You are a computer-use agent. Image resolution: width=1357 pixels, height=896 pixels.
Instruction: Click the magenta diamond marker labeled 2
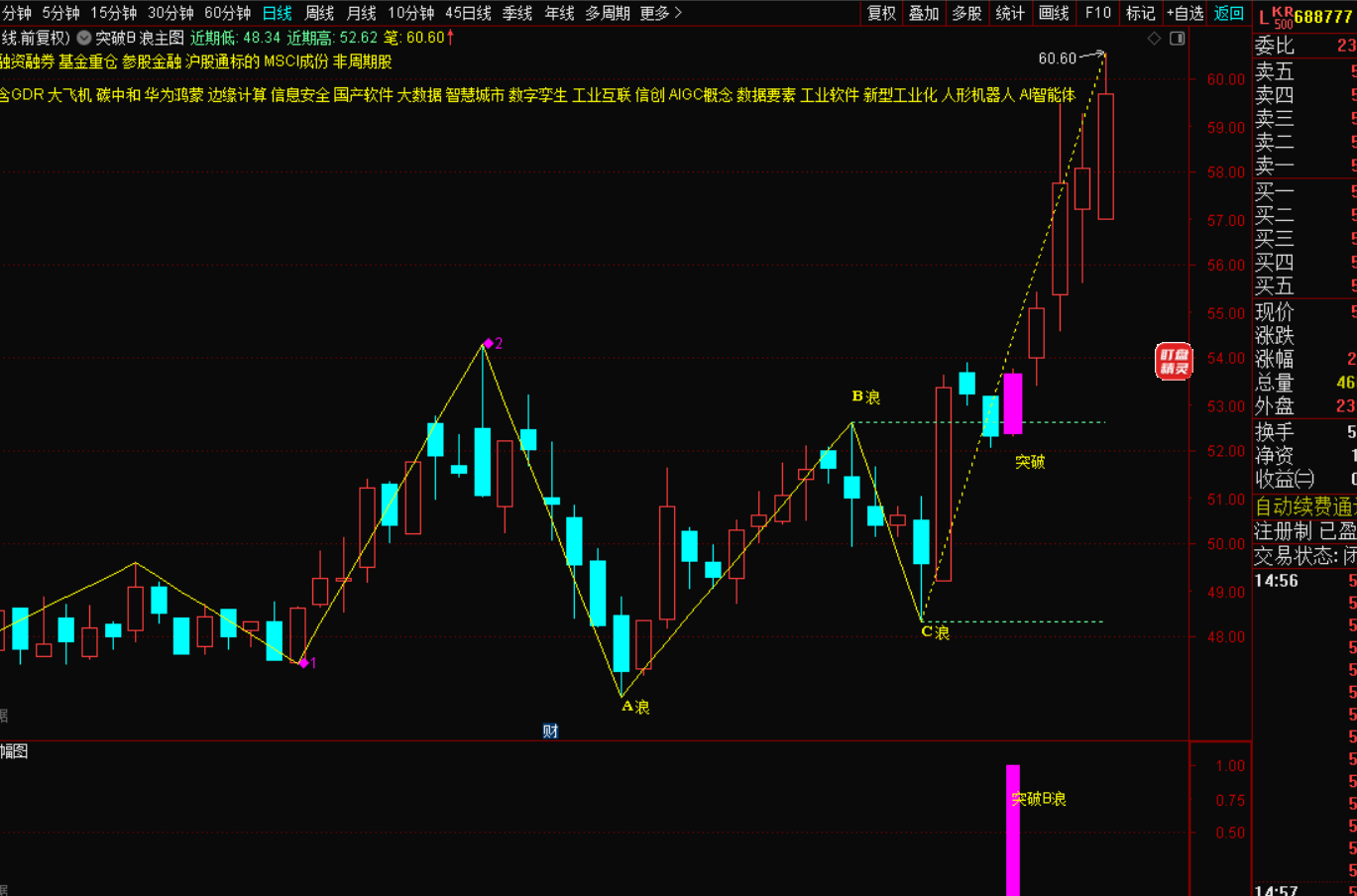(488, 344)
